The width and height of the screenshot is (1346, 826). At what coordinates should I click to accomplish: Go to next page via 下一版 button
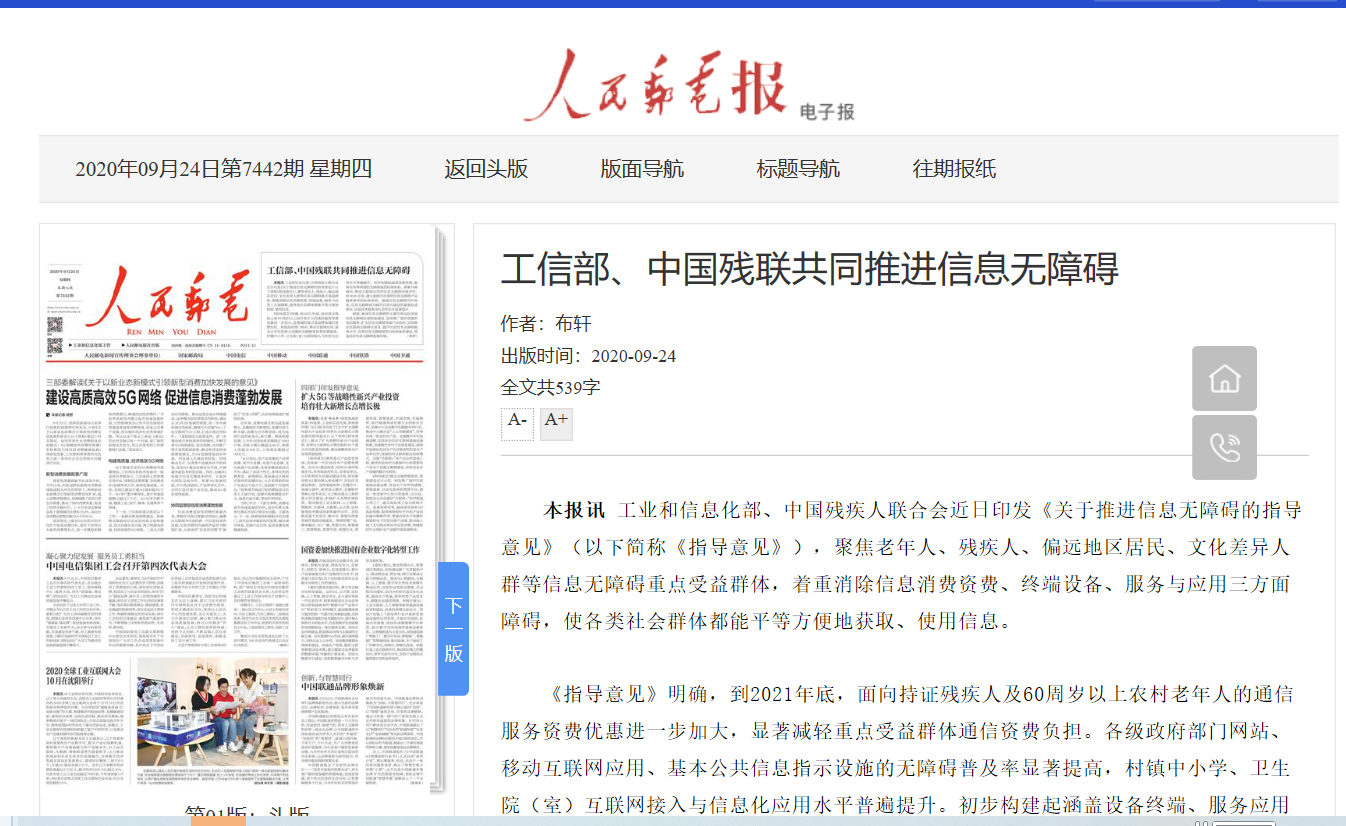pos(453,629)
